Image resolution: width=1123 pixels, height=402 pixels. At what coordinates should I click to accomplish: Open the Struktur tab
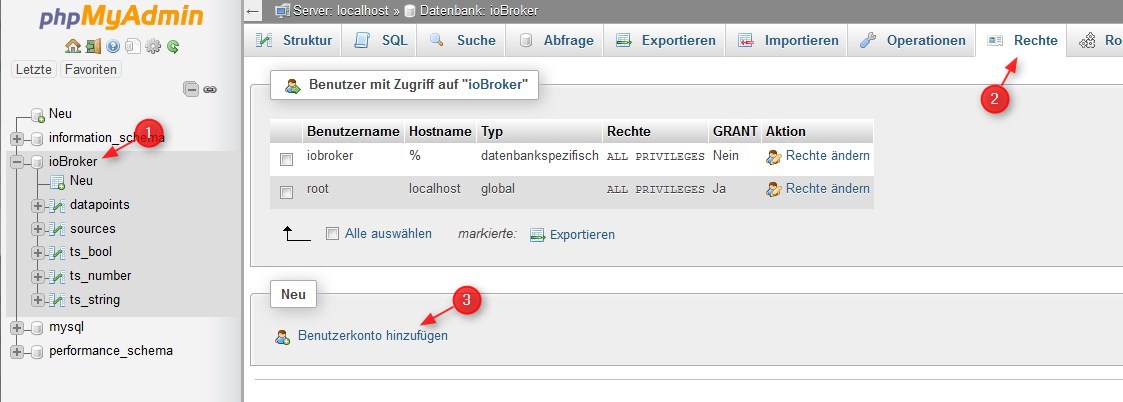tap(294, 41)
